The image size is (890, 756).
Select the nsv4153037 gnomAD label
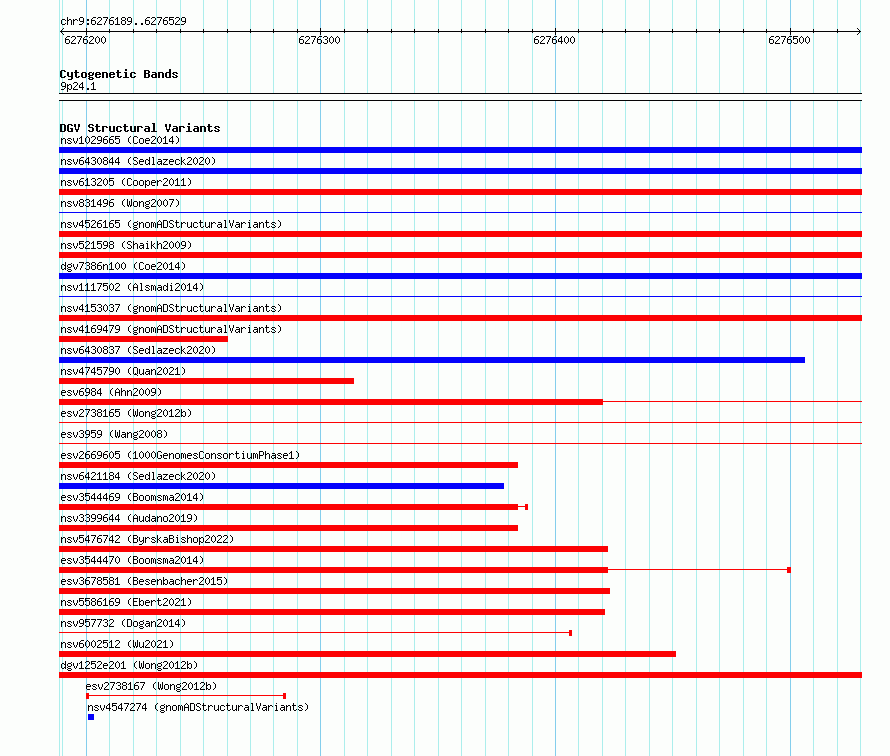[171, 308]
